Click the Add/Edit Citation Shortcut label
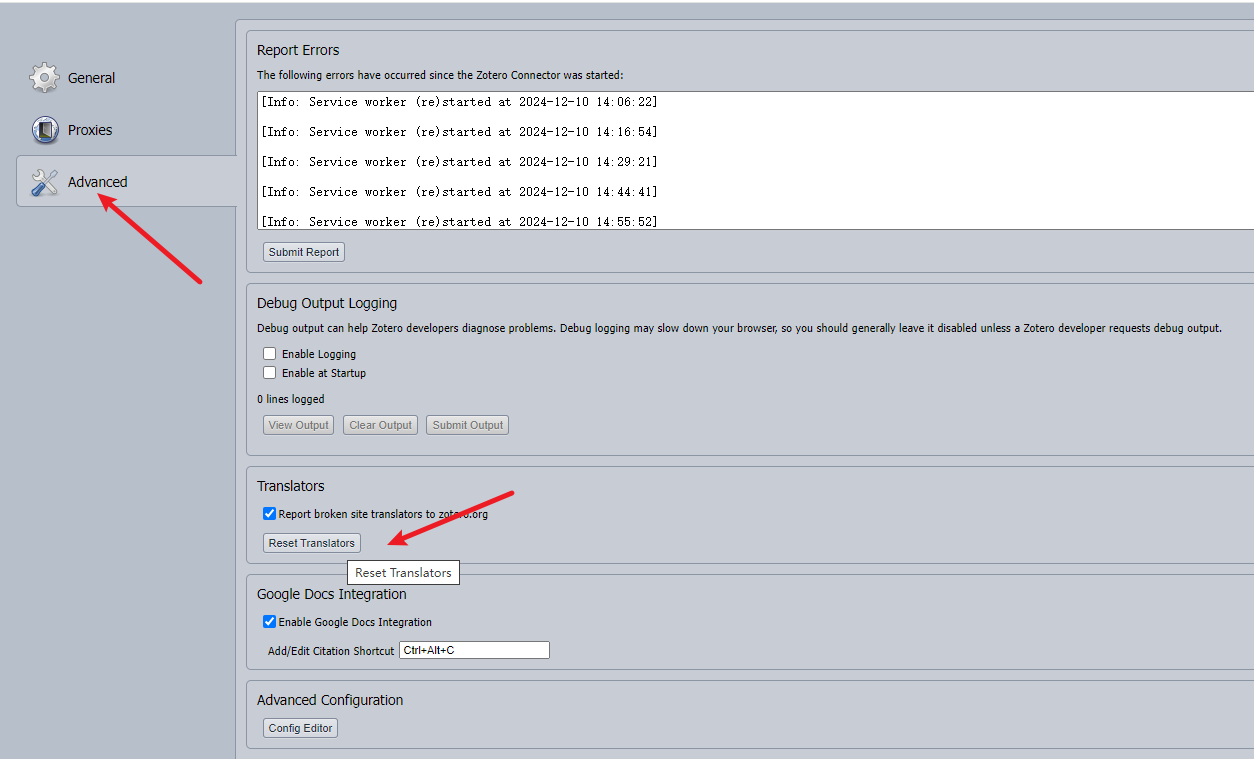The image size is (1254, 759). click(331, 651)
